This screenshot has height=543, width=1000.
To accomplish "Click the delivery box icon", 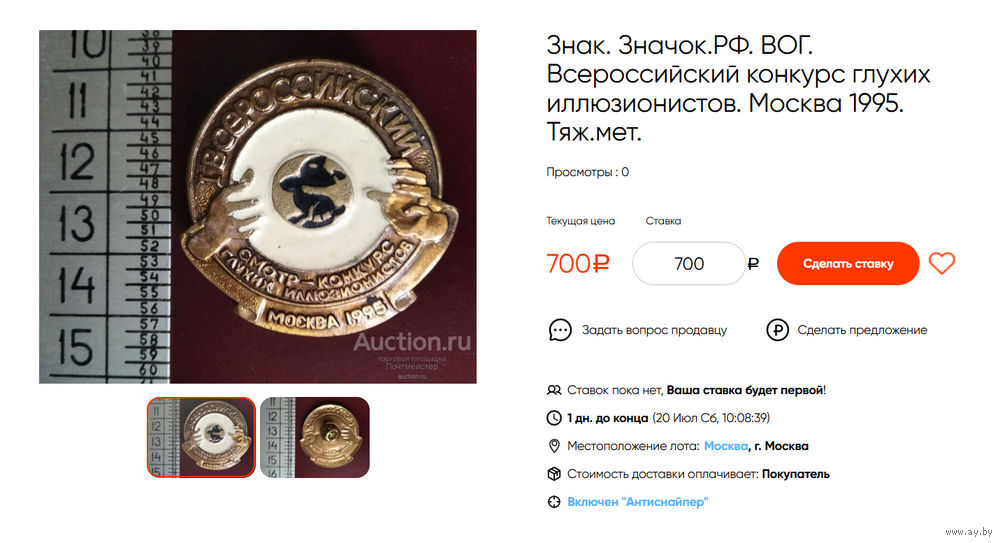I will [x=554, y=474].
